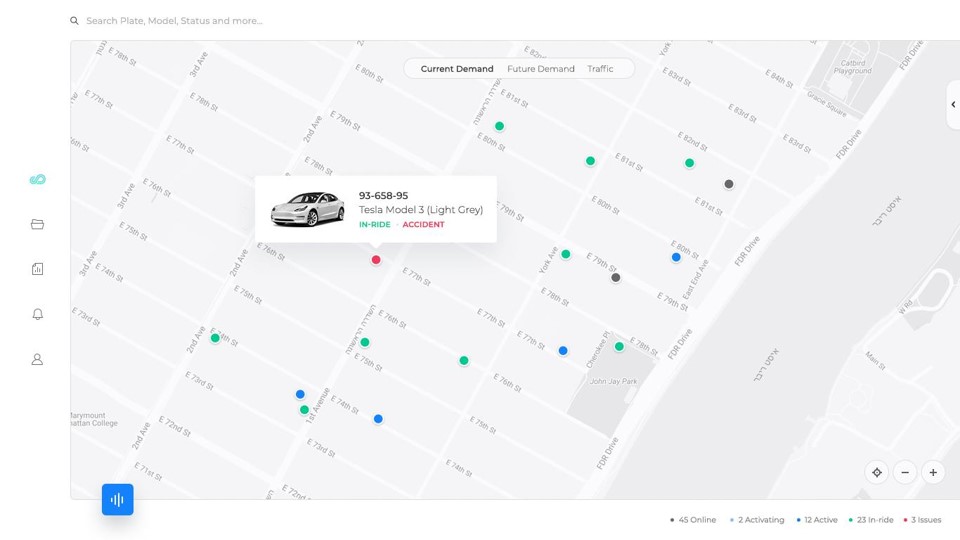Open the user profile icon in sidebar
The image size is (960, 540).
(37, 359)
